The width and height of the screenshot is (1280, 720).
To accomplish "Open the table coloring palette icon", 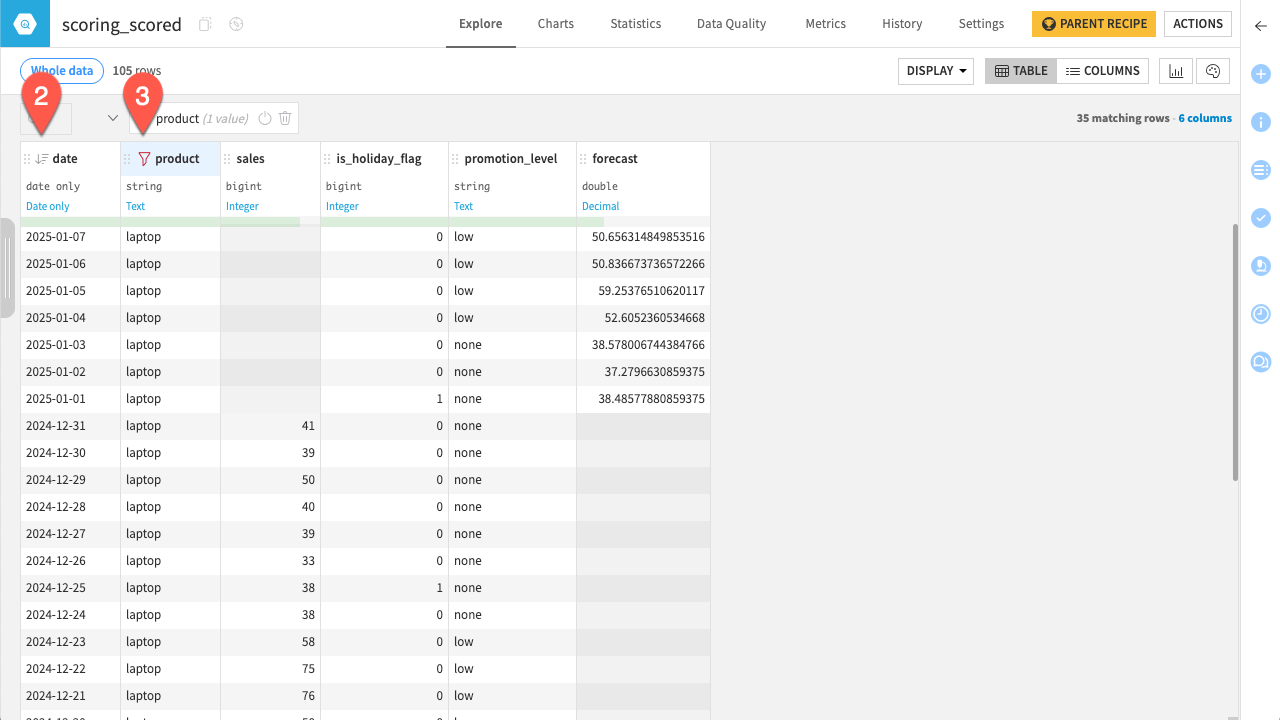I will [x=1212, y=71].
